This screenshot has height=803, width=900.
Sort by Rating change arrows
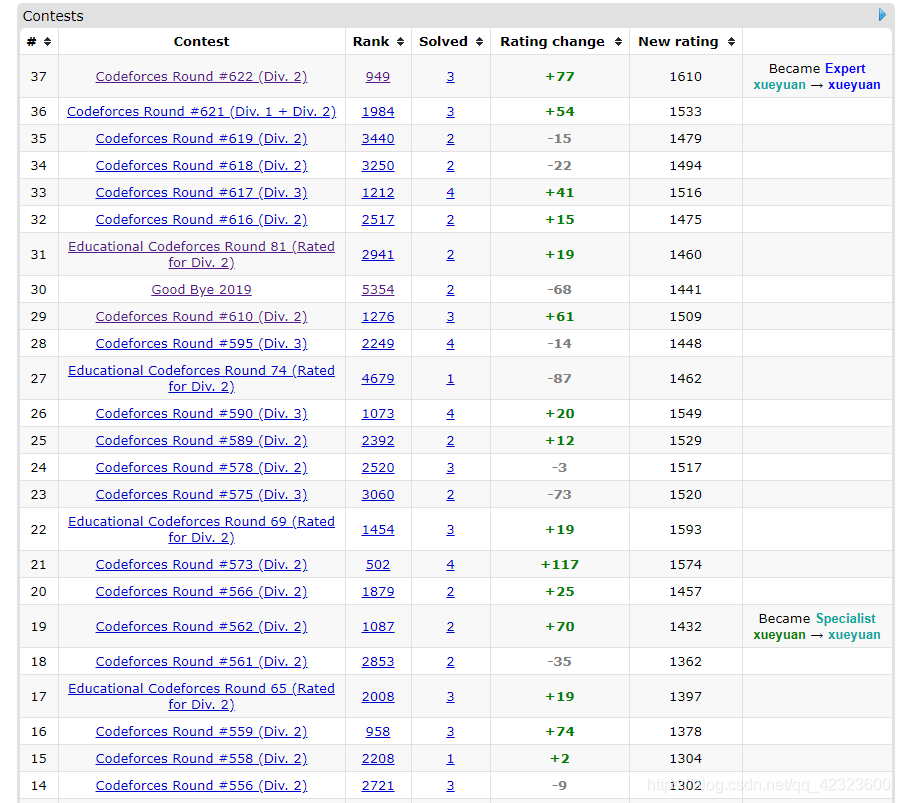point(618,41)
